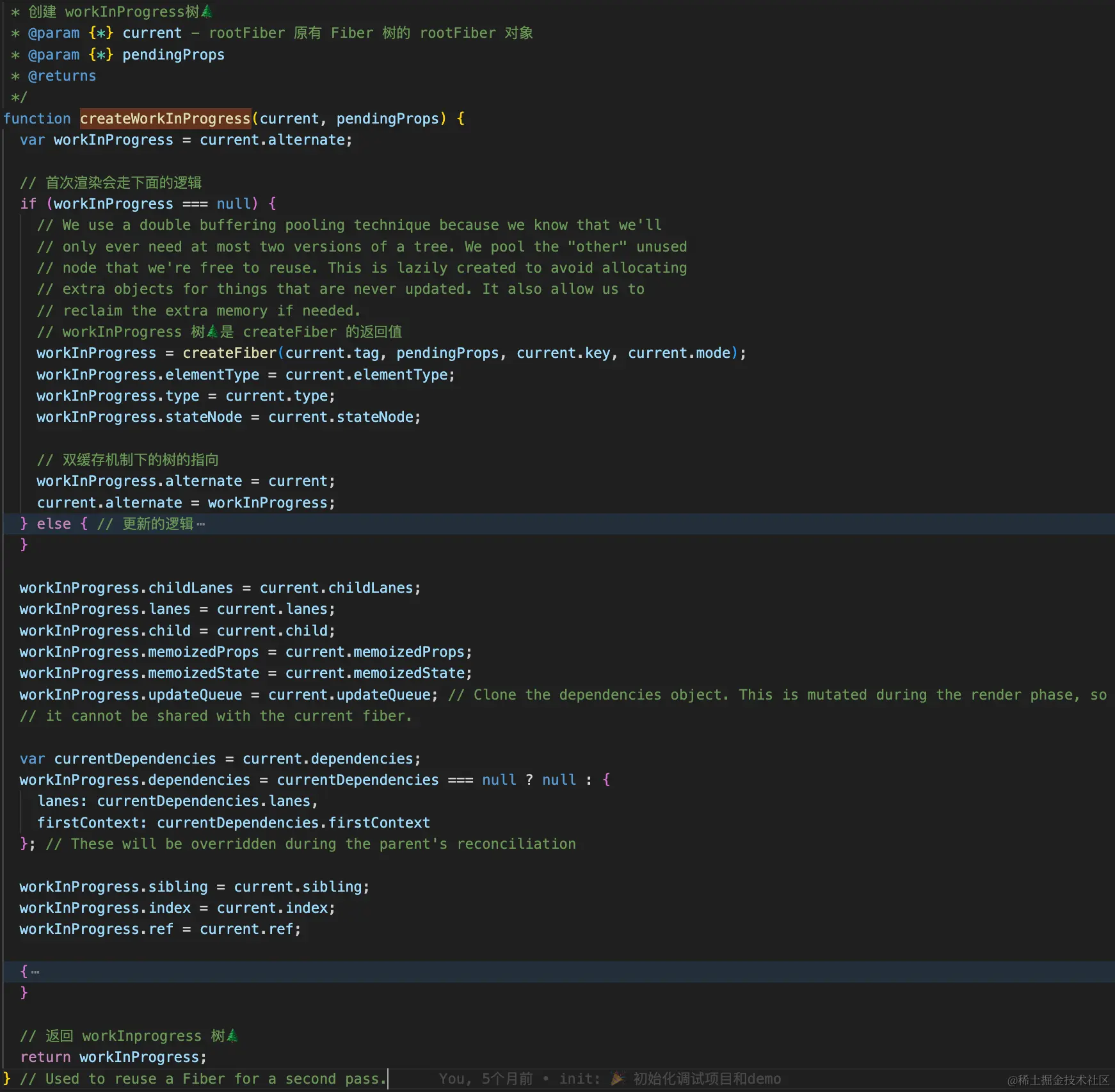Click the 'function' keyword in the declaration
The image size is (1115, 1092).
coord(37,118)
